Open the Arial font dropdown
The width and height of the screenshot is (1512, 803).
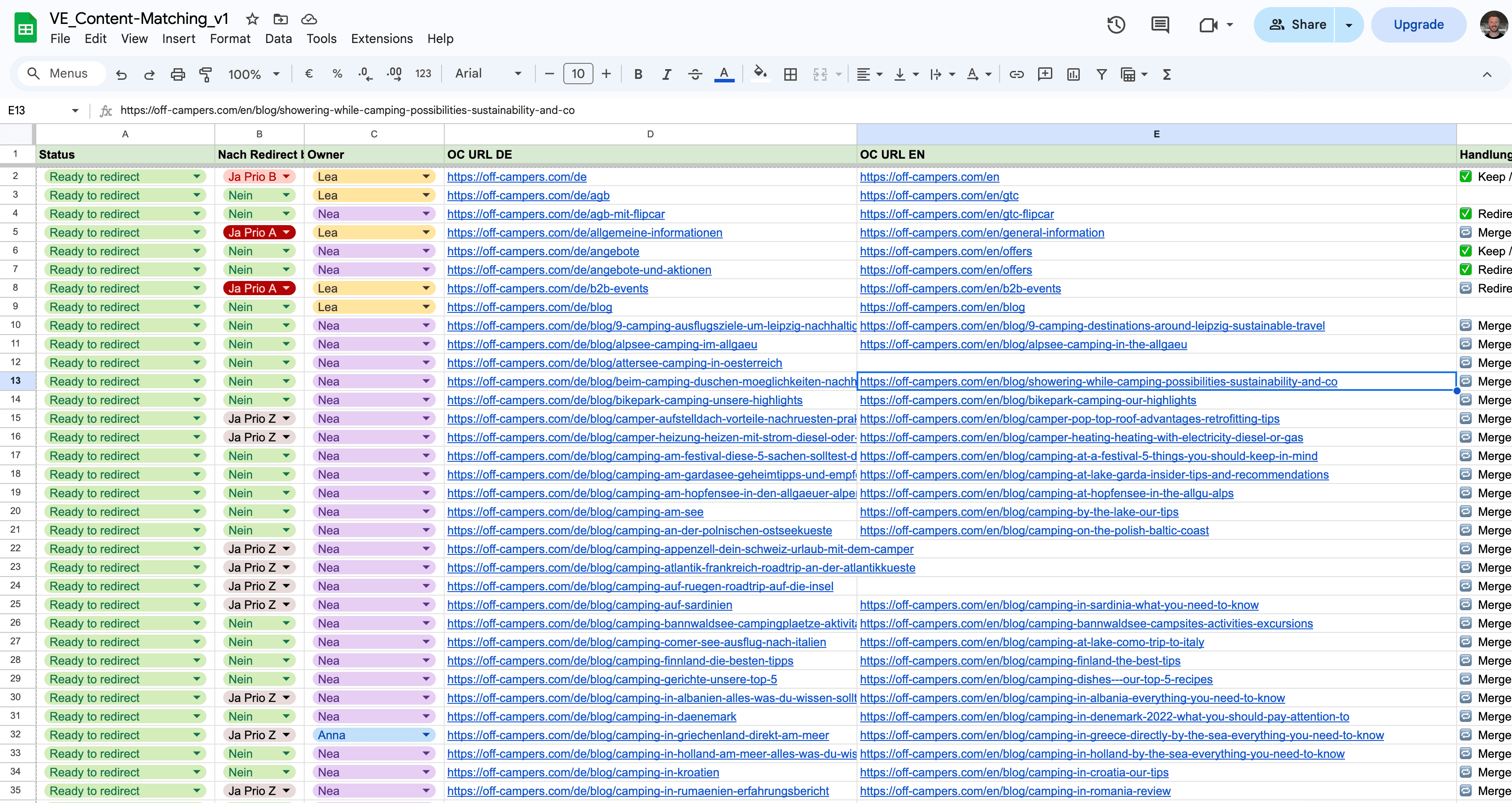pos(488,74)
